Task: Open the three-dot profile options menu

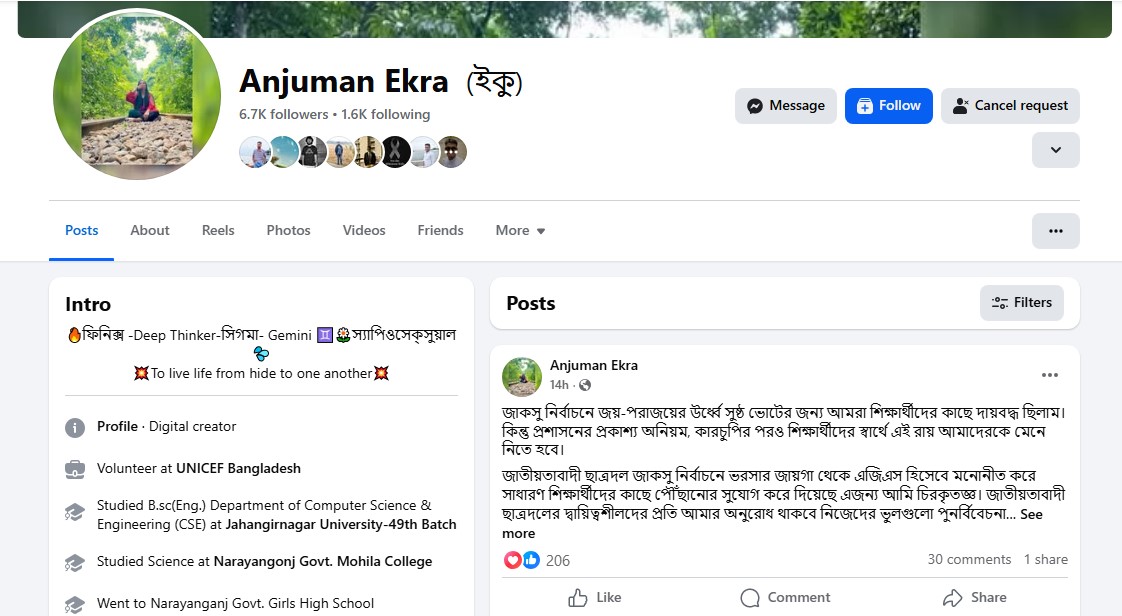Action: tap(1055, 231)
